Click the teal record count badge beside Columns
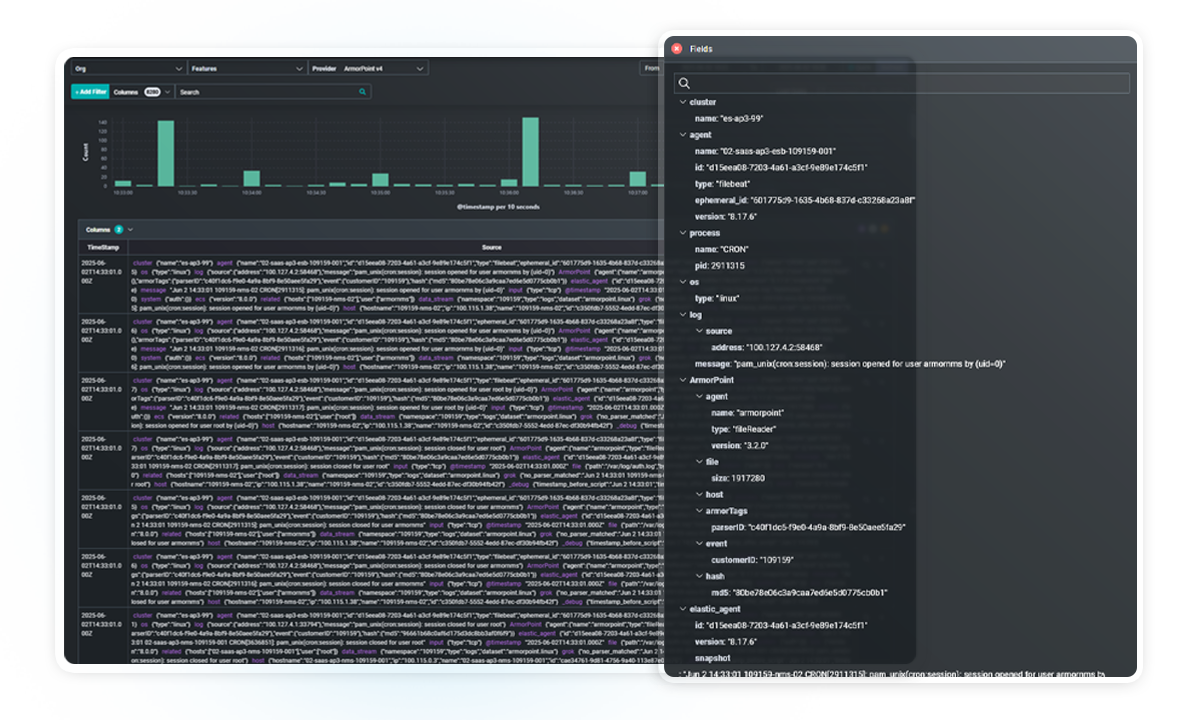 [151, 91]
